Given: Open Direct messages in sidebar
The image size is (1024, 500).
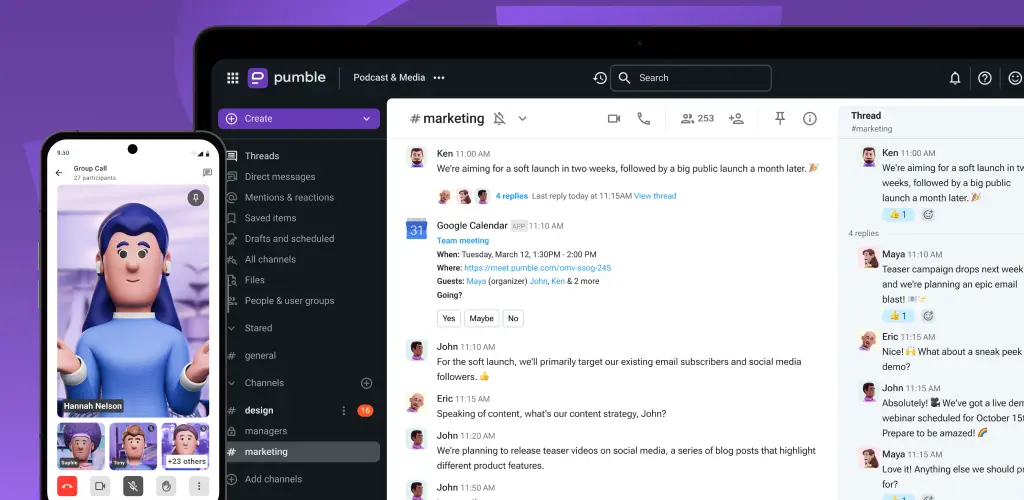Looking at the screenshot, I should 280,177.
